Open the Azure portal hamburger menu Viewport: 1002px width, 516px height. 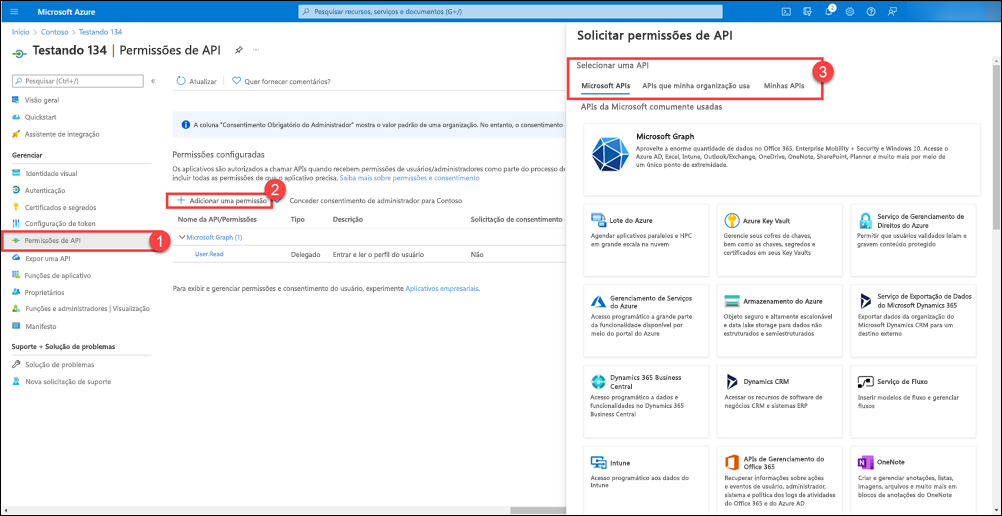[x=14, y=12]
